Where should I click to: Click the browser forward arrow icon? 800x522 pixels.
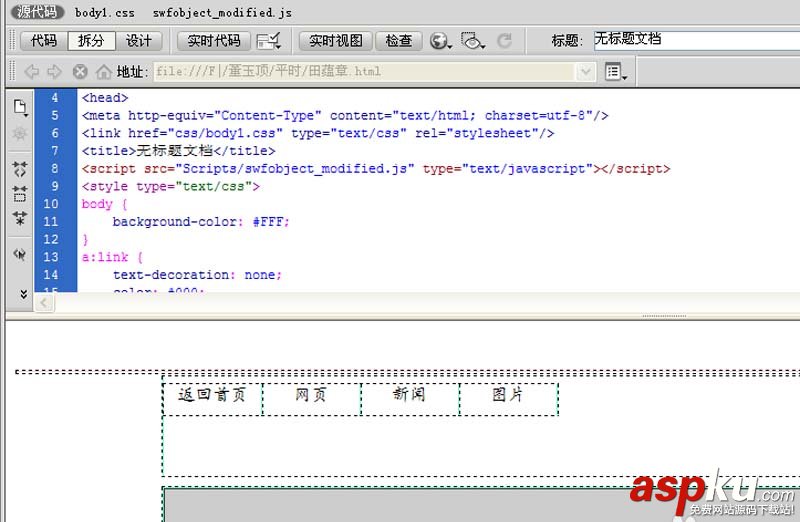[55, 71]
